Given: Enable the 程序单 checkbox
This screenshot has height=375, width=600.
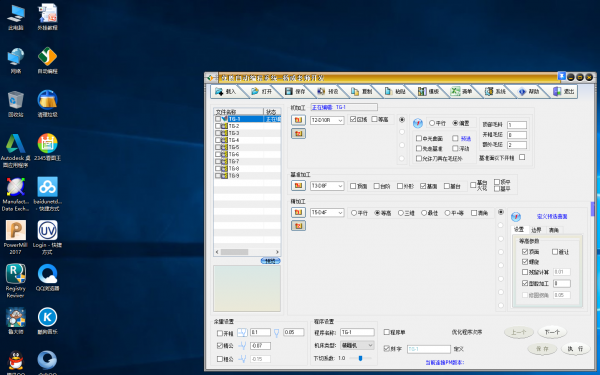Looking at the screenshot, I should [386, 332].
